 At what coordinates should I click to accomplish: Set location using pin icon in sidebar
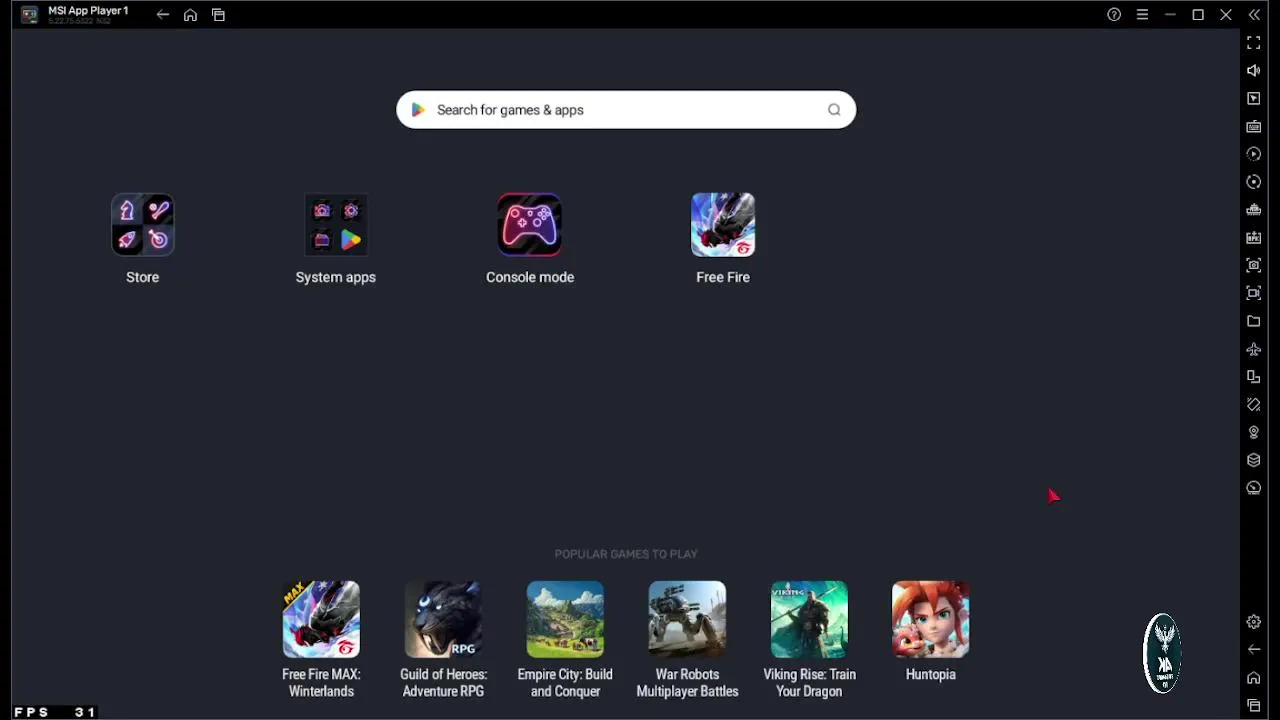(1254, 432)
